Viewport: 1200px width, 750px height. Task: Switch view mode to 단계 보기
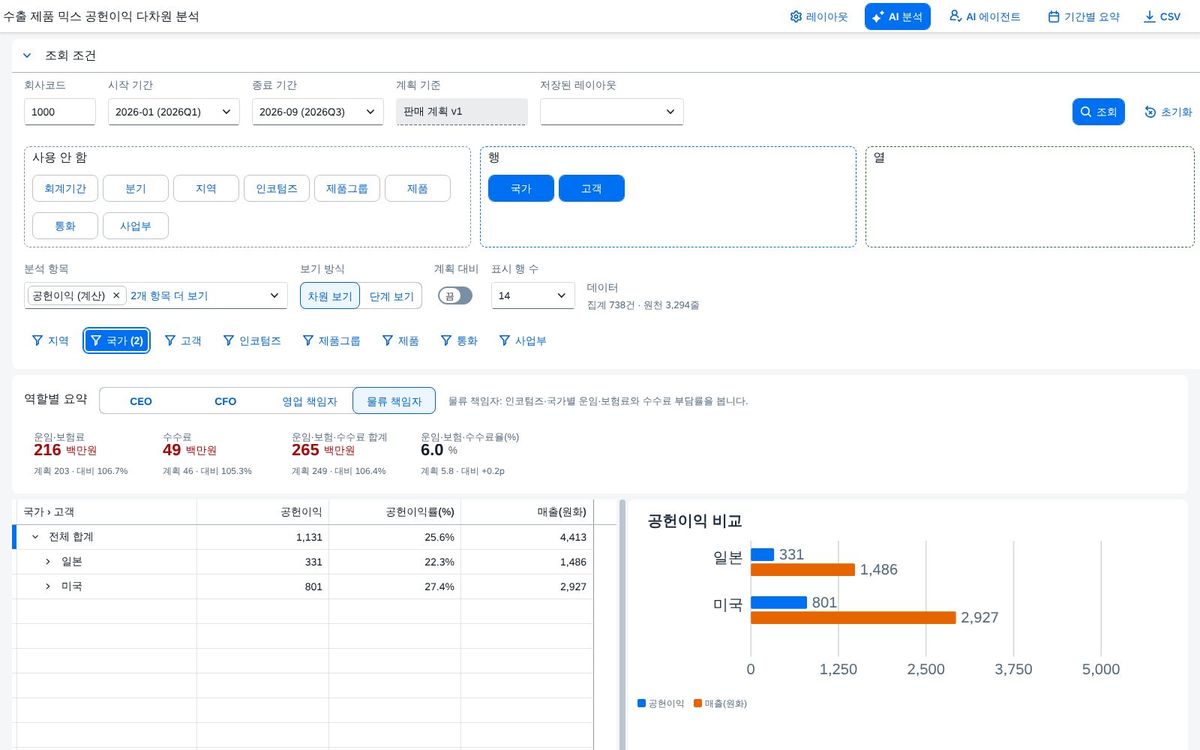(x=391, y=296)
